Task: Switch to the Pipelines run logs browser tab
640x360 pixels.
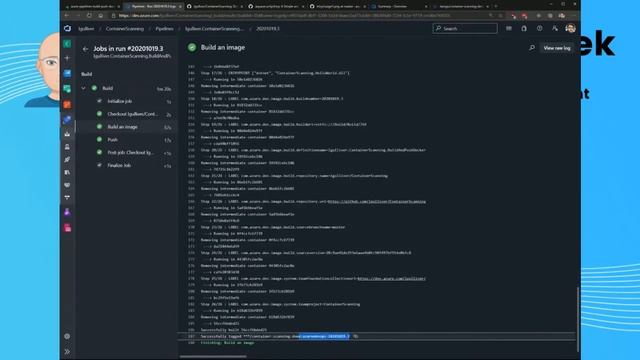Action: coord(153,7)
